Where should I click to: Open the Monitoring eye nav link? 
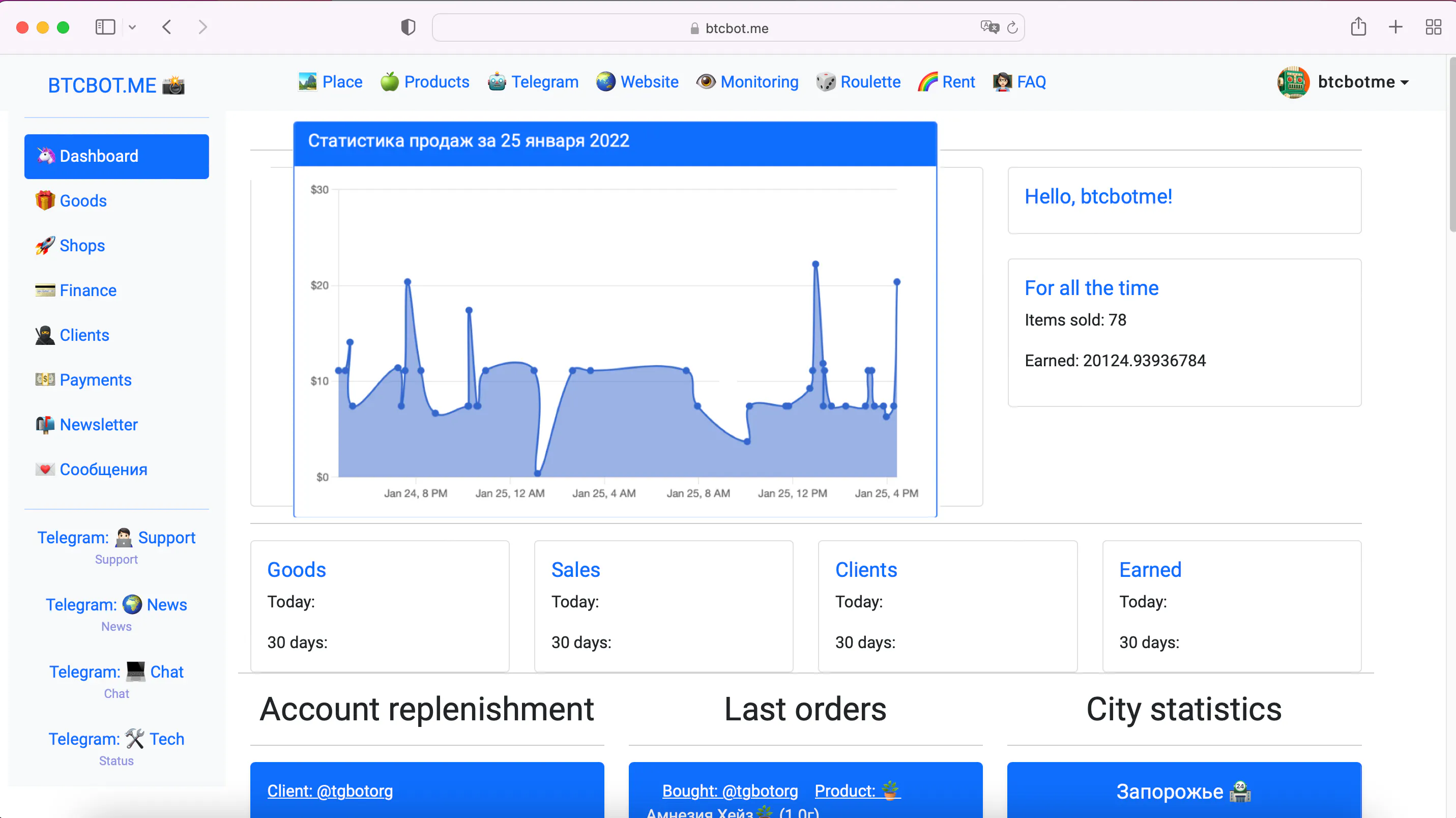pyautogui.click(x=747, y=82)
